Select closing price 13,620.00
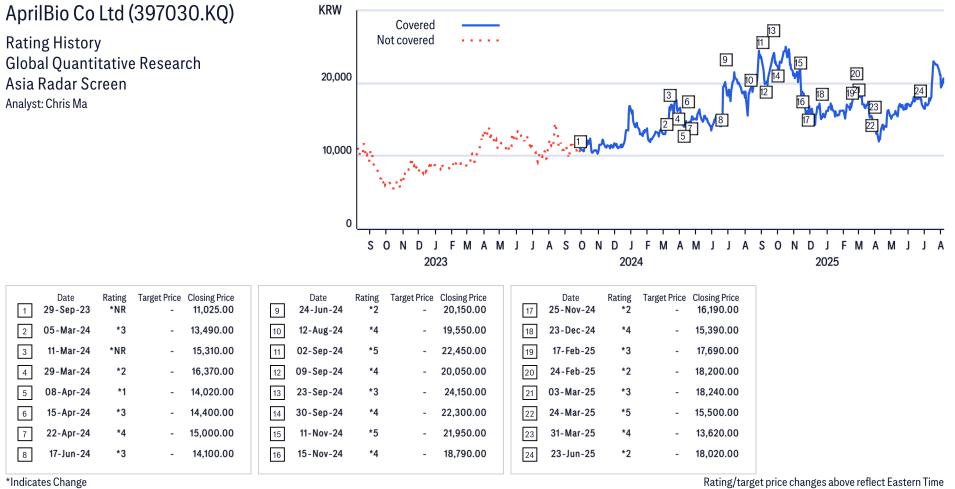This screenshot has height=489, width=955. click(717, 433)
